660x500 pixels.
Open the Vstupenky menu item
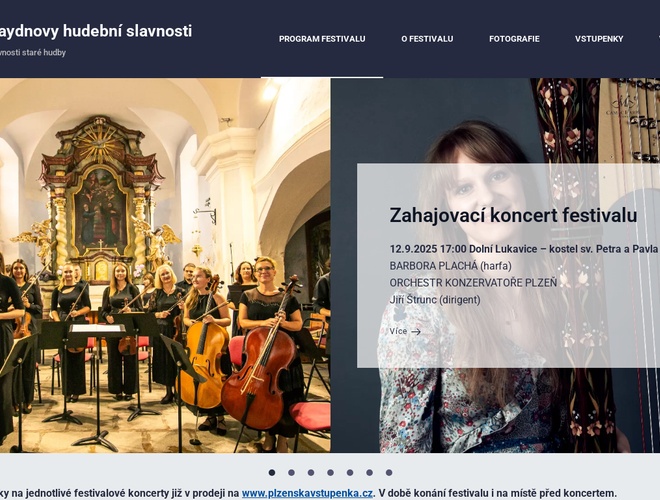[x=599, y=39]
